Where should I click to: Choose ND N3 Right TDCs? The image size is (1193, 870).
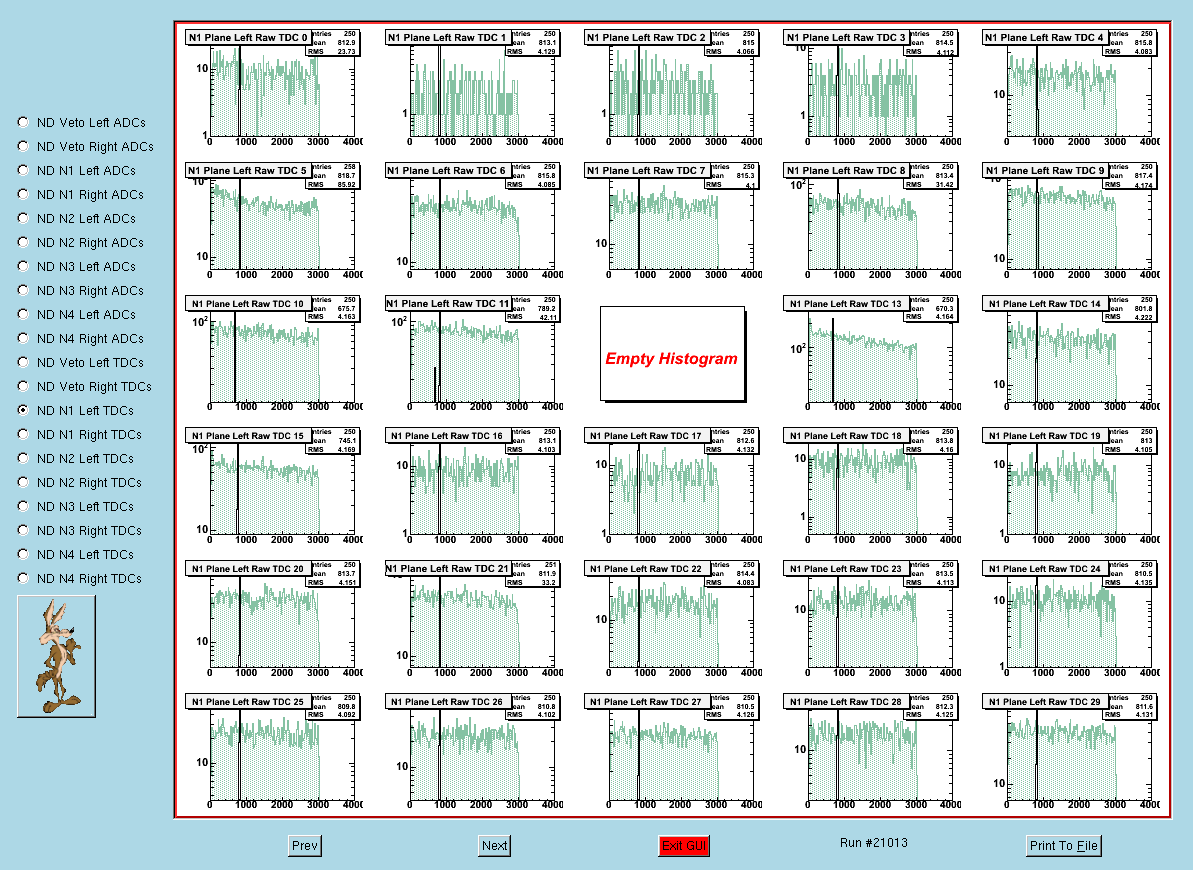point(23,530)
